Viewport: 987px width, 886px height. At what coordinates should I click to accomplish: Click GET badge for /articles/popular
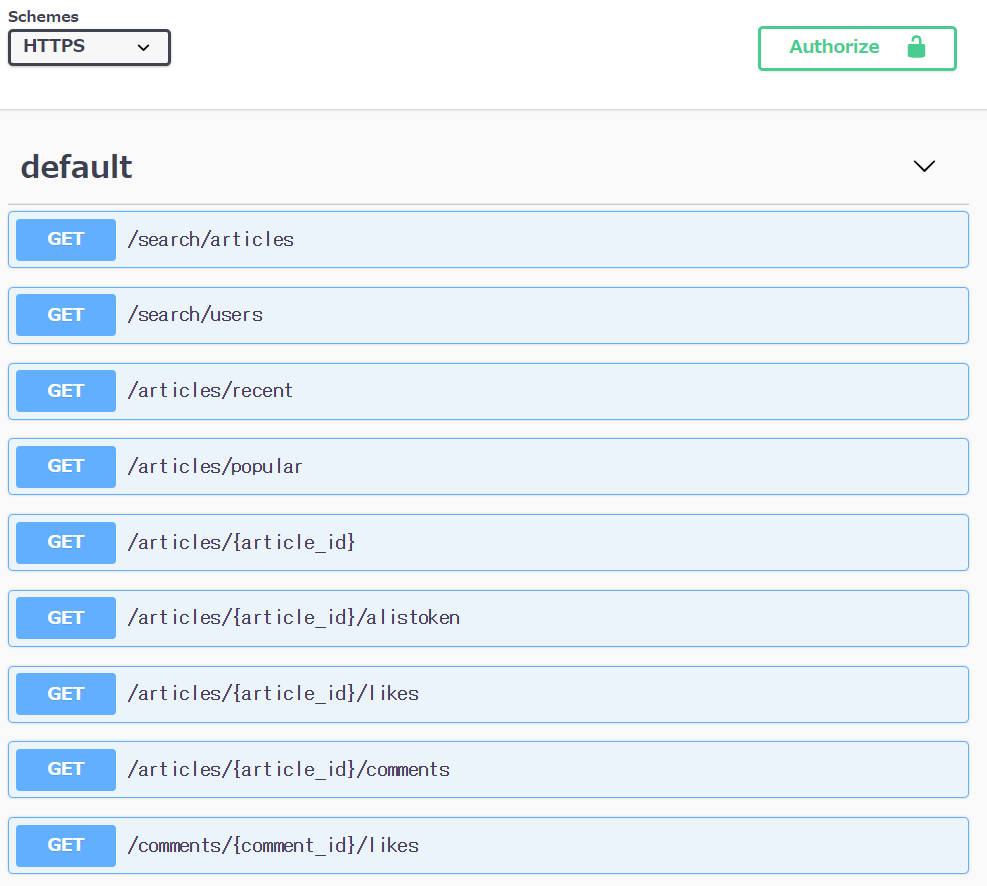pyautogui.click(x=66, y=466)
